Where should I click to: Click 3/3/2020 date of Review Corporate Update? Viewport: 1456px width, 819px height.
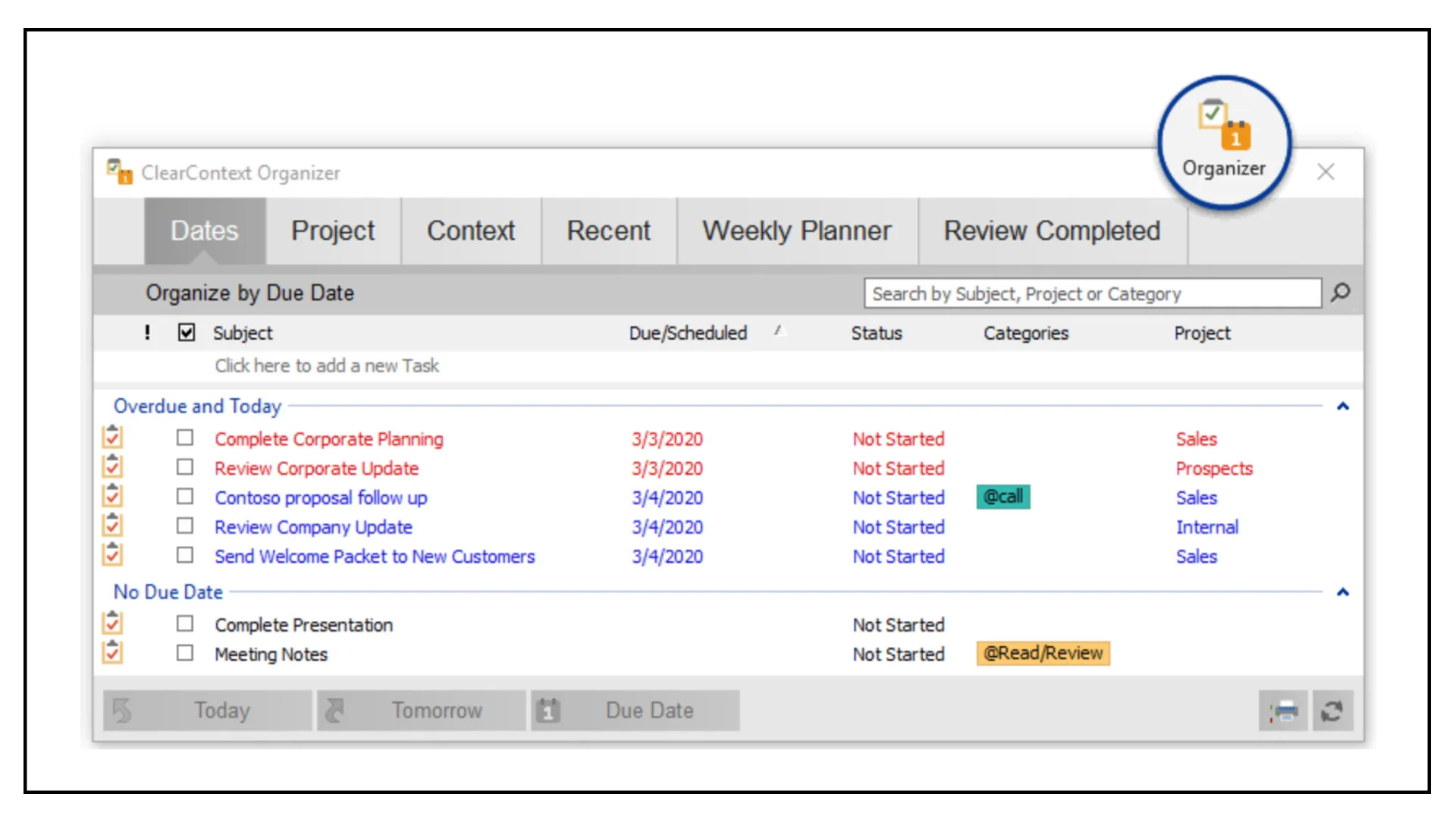point(667,469)
